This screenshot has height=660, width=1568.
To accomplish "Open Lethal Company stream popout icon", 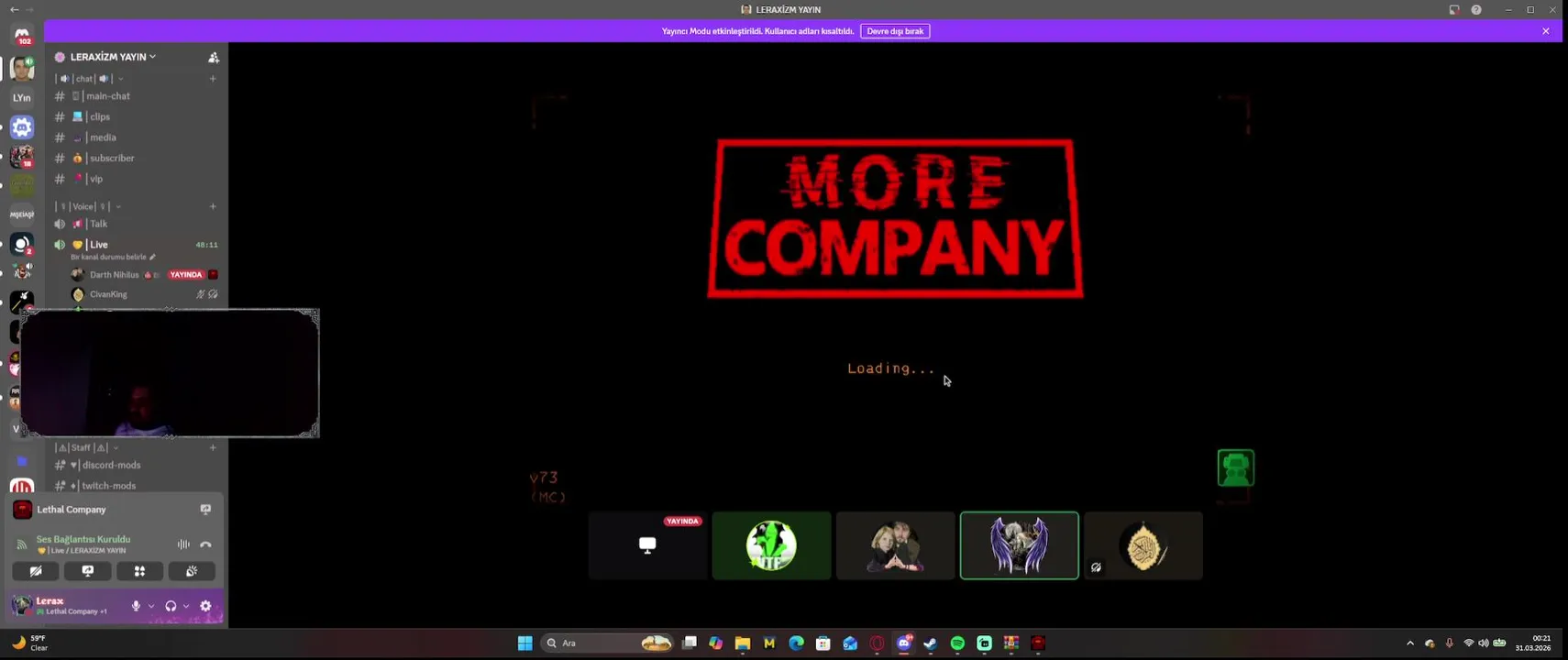I will tap(205, 510).
